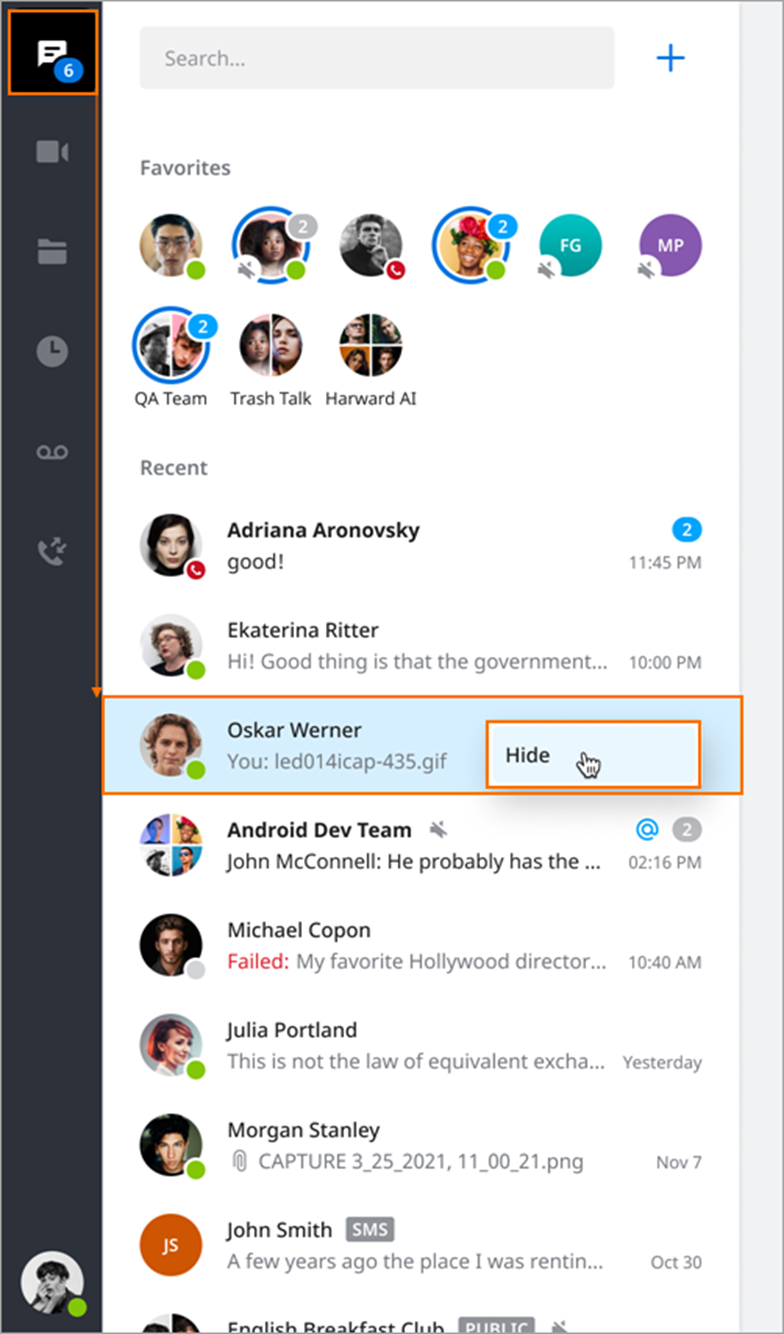Open Ekaterina Ritter conversation

(421, 645)
